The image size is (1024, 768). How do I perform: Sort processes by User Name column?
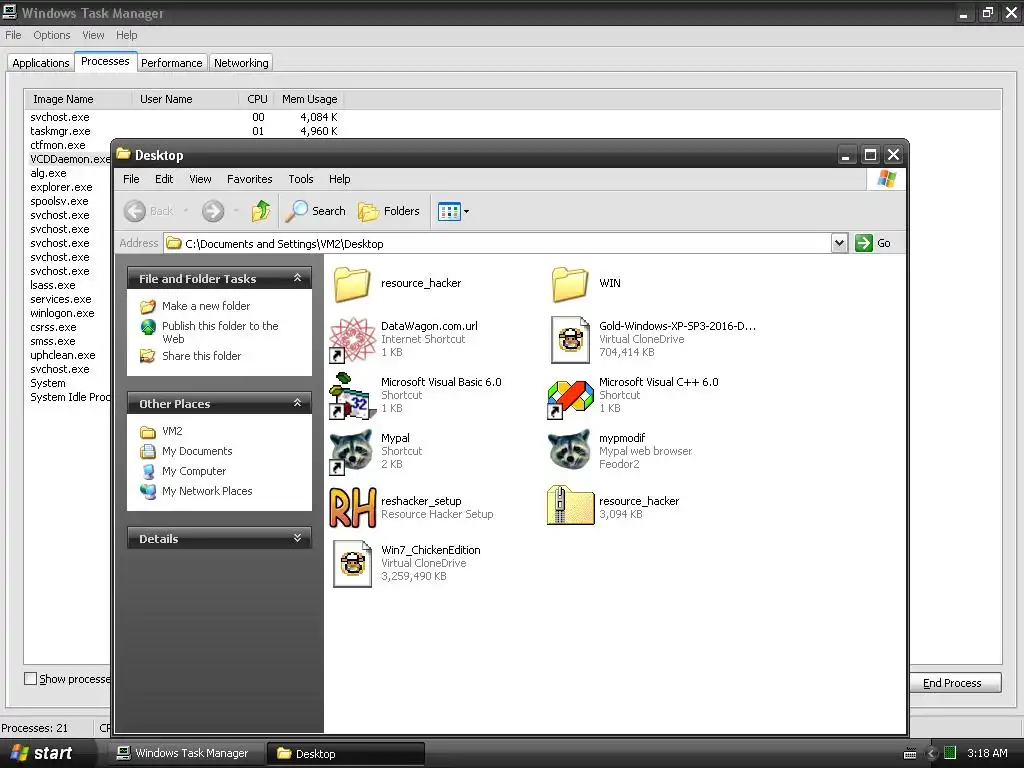[185, 99]
